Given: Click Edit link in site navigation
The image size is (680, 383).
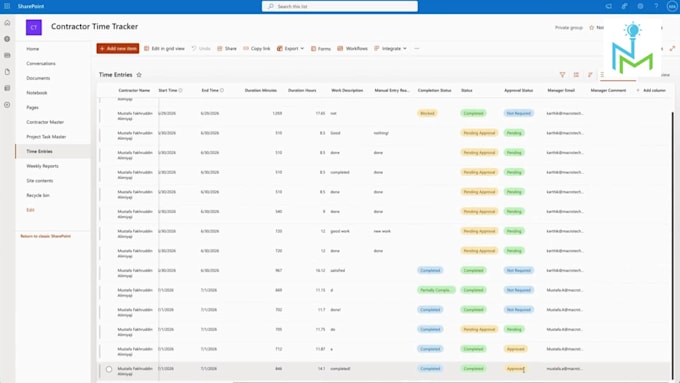Looking at the screenshot, I should point(30,210).
